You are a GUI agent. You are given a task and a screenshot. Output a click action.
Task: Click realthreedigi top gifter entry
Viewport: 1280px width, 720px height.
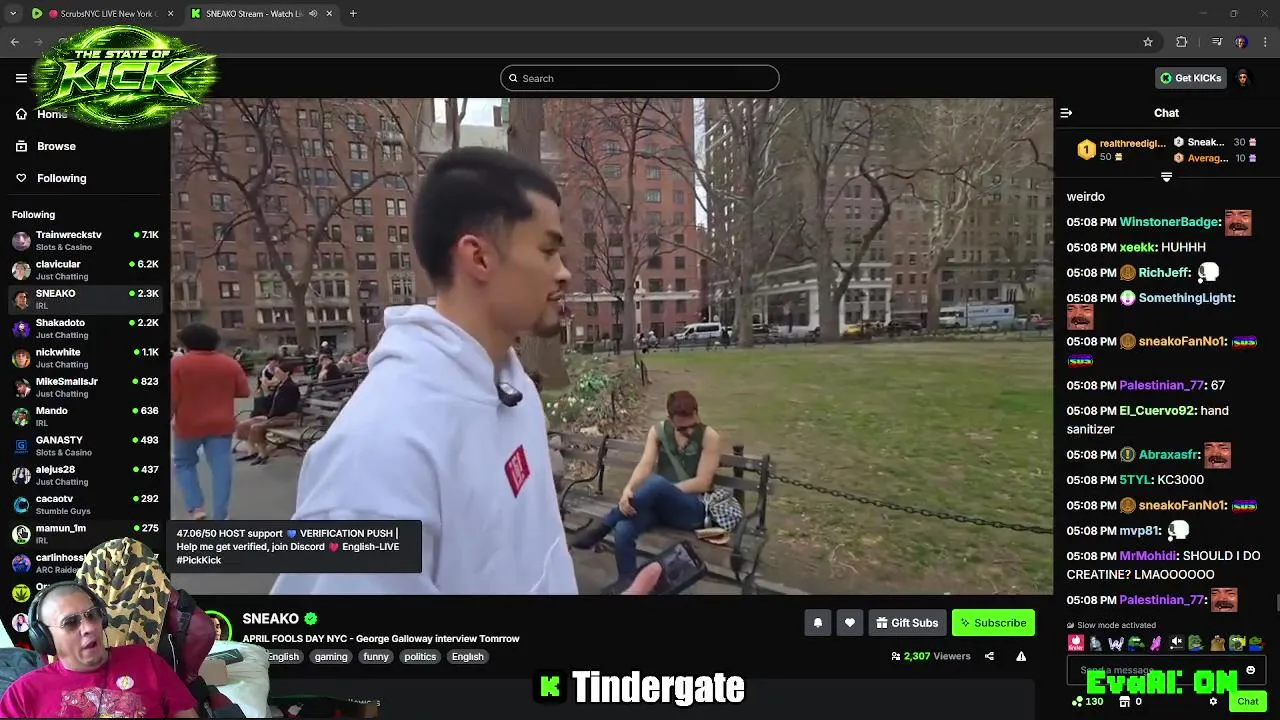tap(1120, 150)
